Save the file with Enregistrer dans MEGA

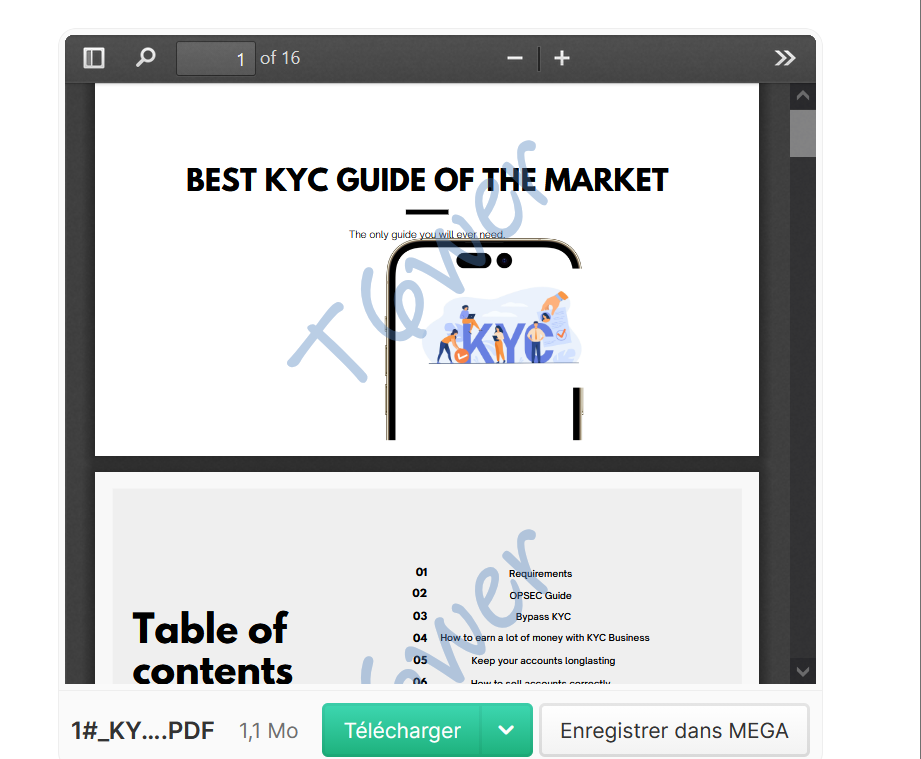click(674, 730)
